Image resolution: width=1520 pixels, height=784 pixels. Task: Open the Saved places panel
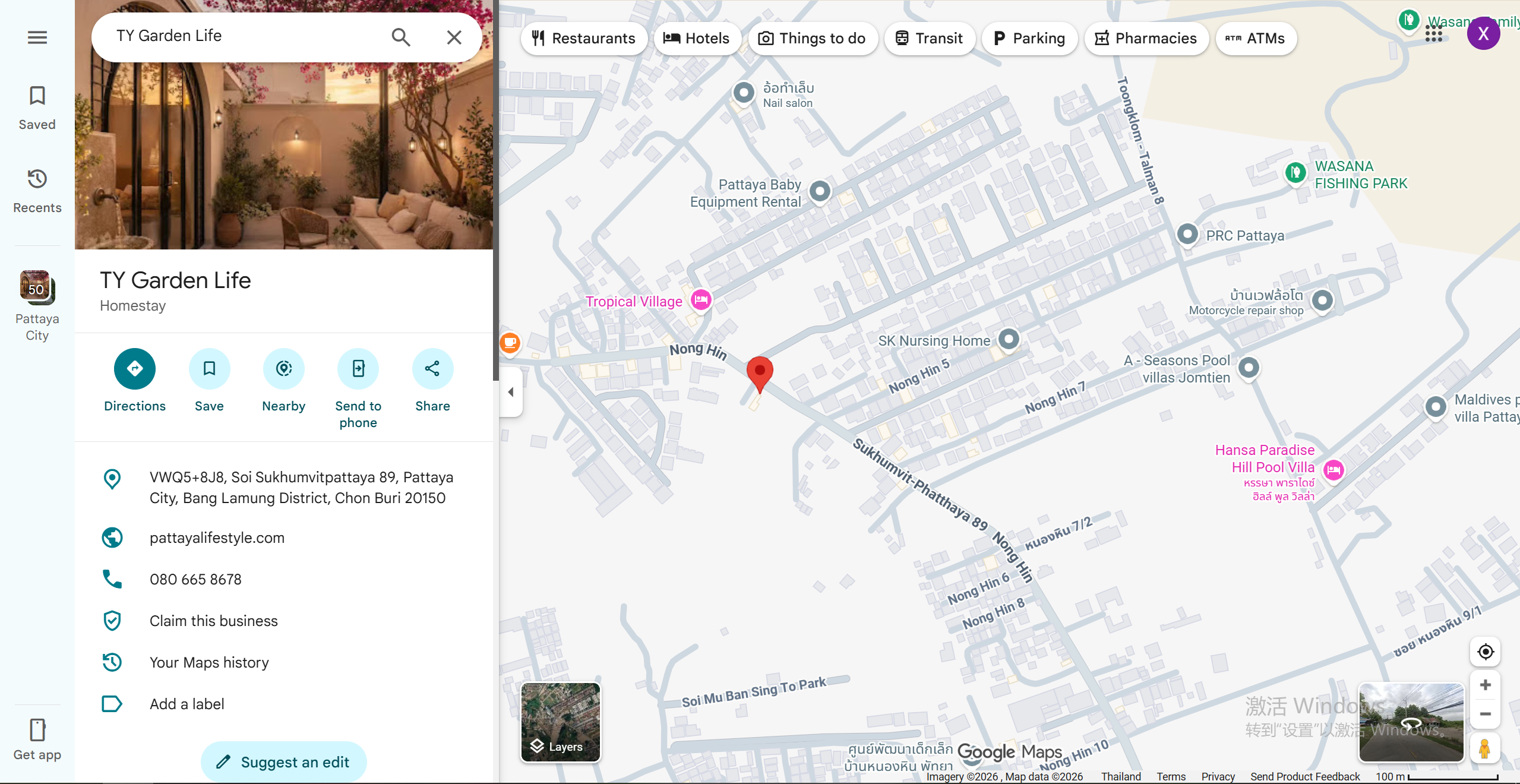(37, 108)
